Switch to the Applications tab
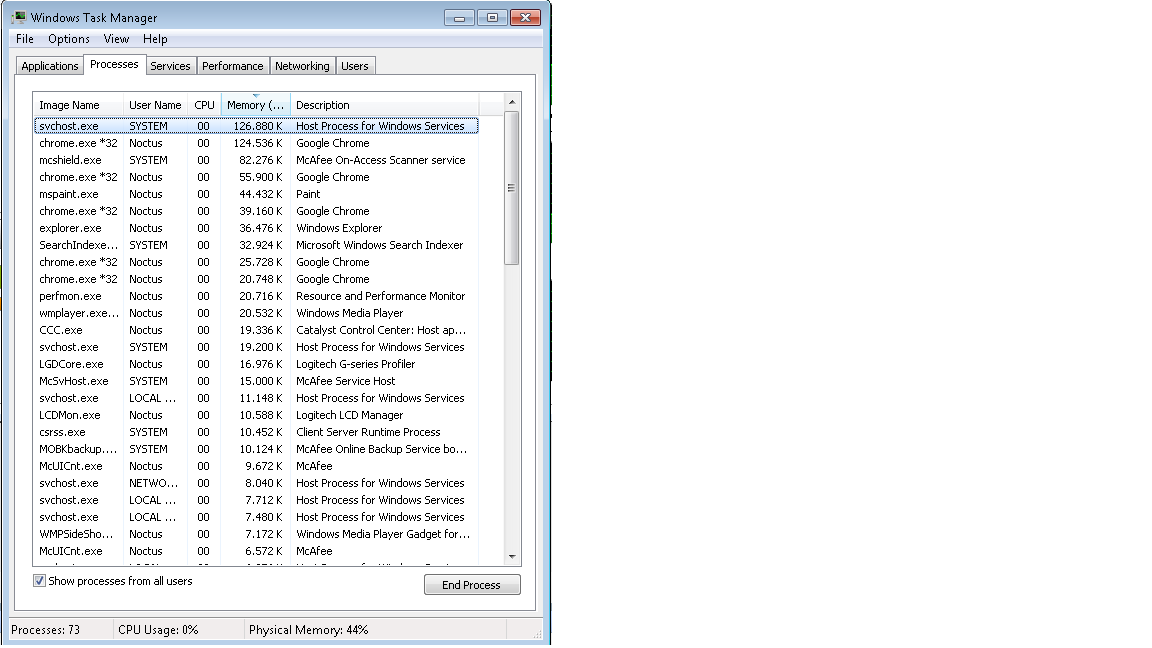The height and width of the screenshot is (648, 1152). point(49,66)
